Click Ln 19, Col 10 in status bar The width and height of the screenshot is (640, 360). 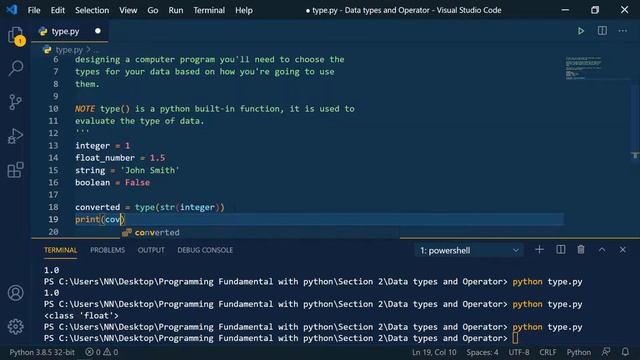[x=434, y=352]
